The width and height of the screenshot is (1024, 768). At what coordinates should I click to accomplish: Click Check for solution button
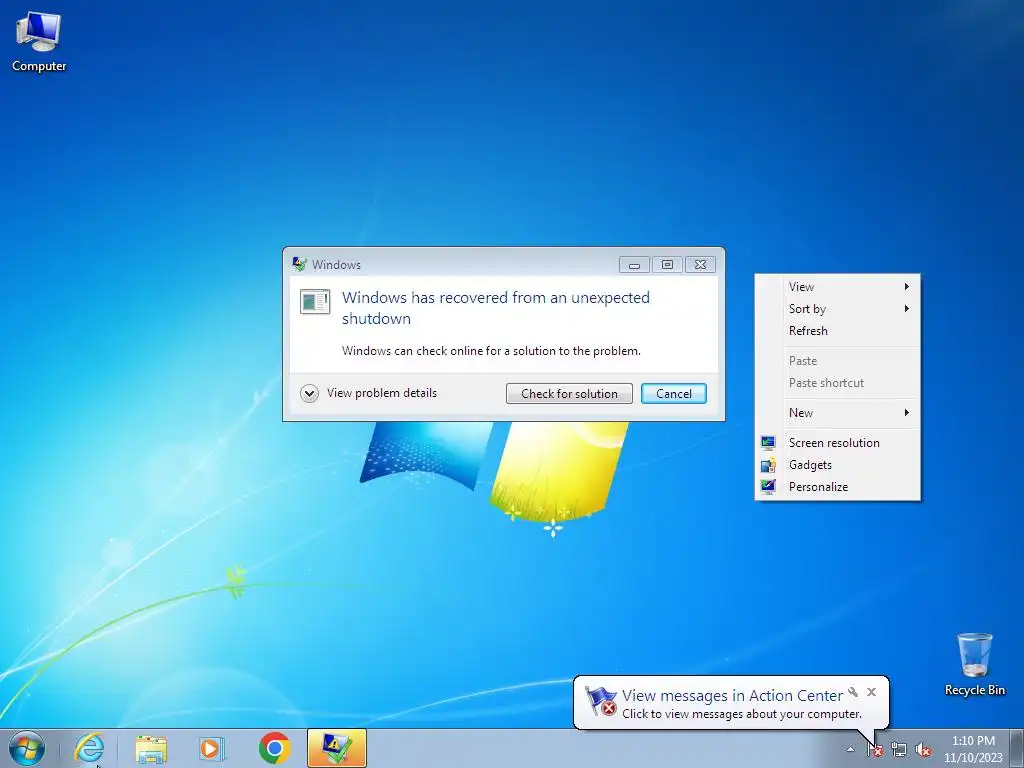[569, 393]
